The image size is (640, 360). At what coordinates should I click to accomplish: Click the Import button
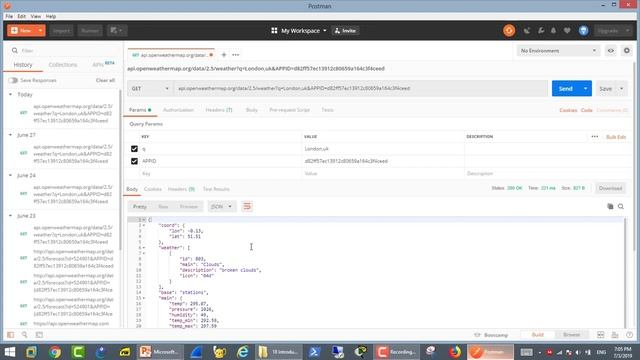point(61,31)
